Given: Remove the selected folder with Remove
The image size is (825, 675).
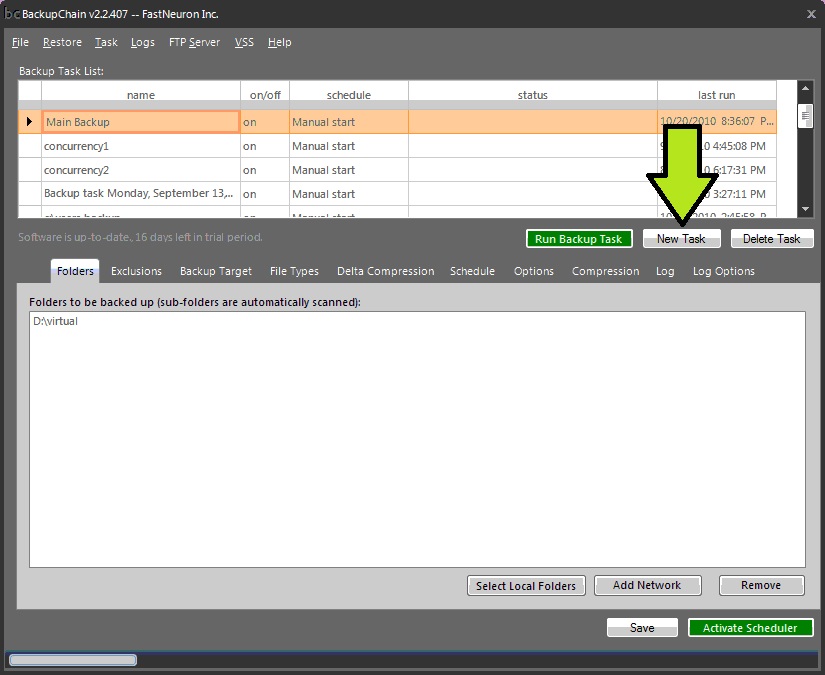Looking at the screenshot, I should pos(761,586).
